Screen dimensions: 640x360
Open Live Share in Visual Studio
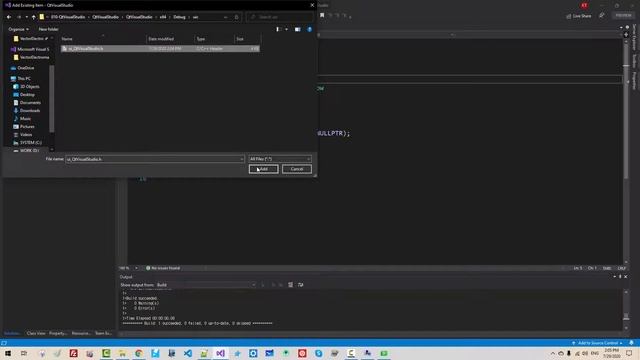579,16
